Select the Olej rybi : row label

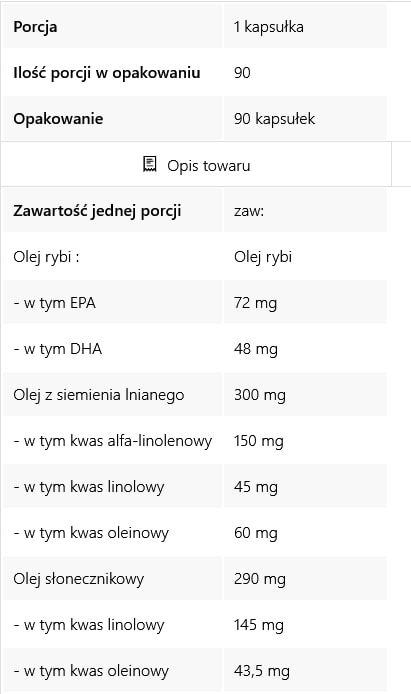46,257
